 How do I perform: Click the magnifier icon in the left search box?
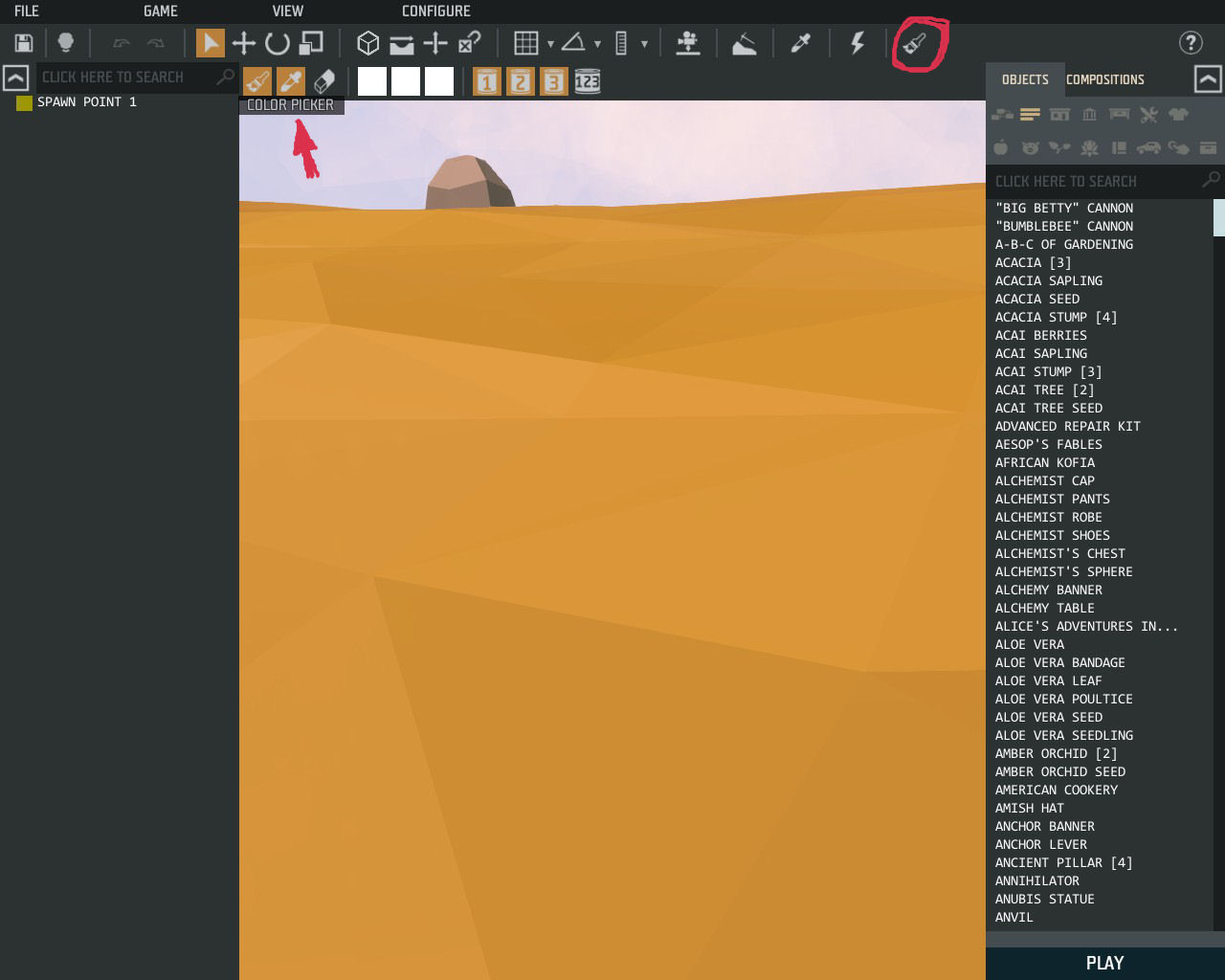226,77
